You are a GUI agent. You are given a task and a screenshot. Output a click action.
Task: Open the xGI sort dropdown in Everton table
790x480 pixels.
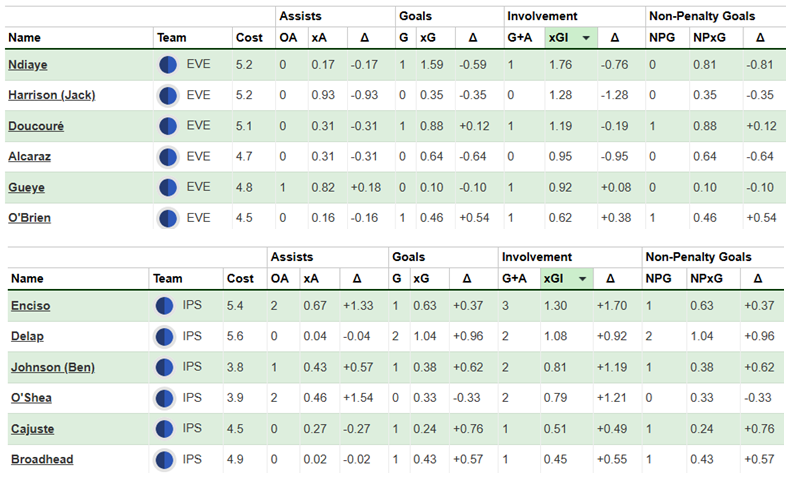tap(584, 37)
